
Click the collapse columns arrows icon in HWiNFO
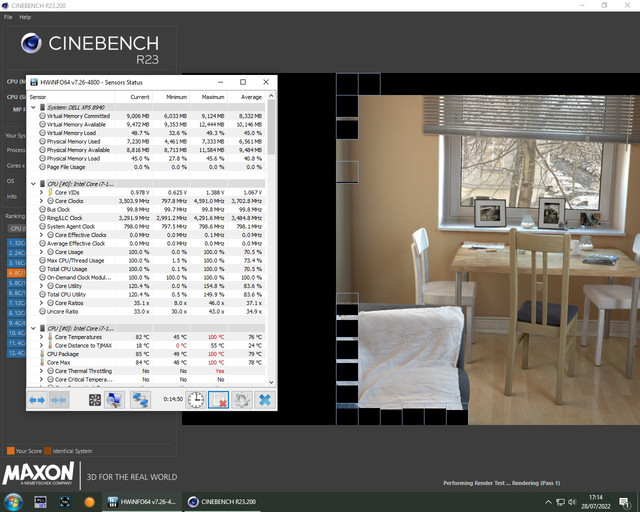(58, 400)
